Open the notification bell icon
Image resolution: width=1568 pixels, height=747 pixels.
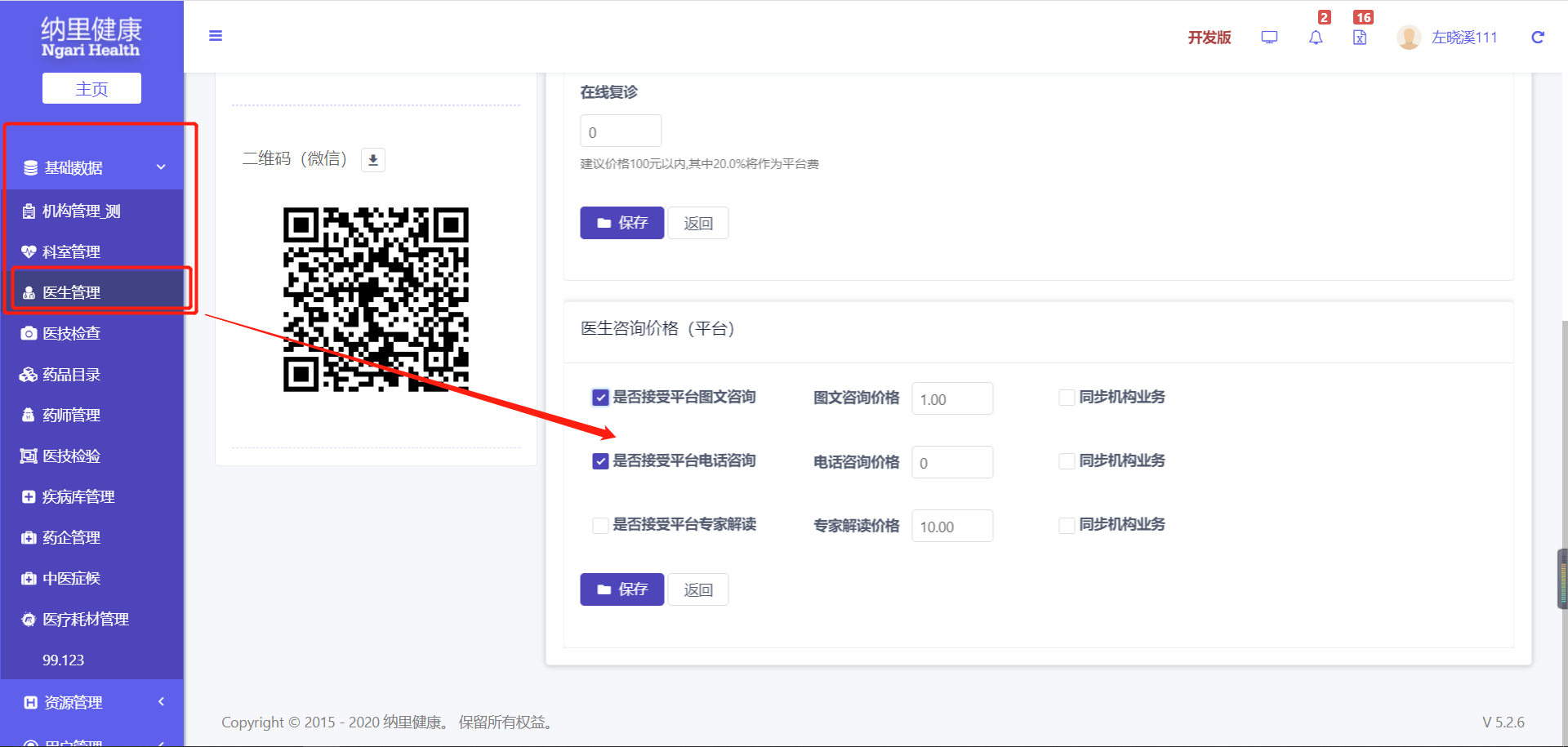click(x=1316, y=38)
